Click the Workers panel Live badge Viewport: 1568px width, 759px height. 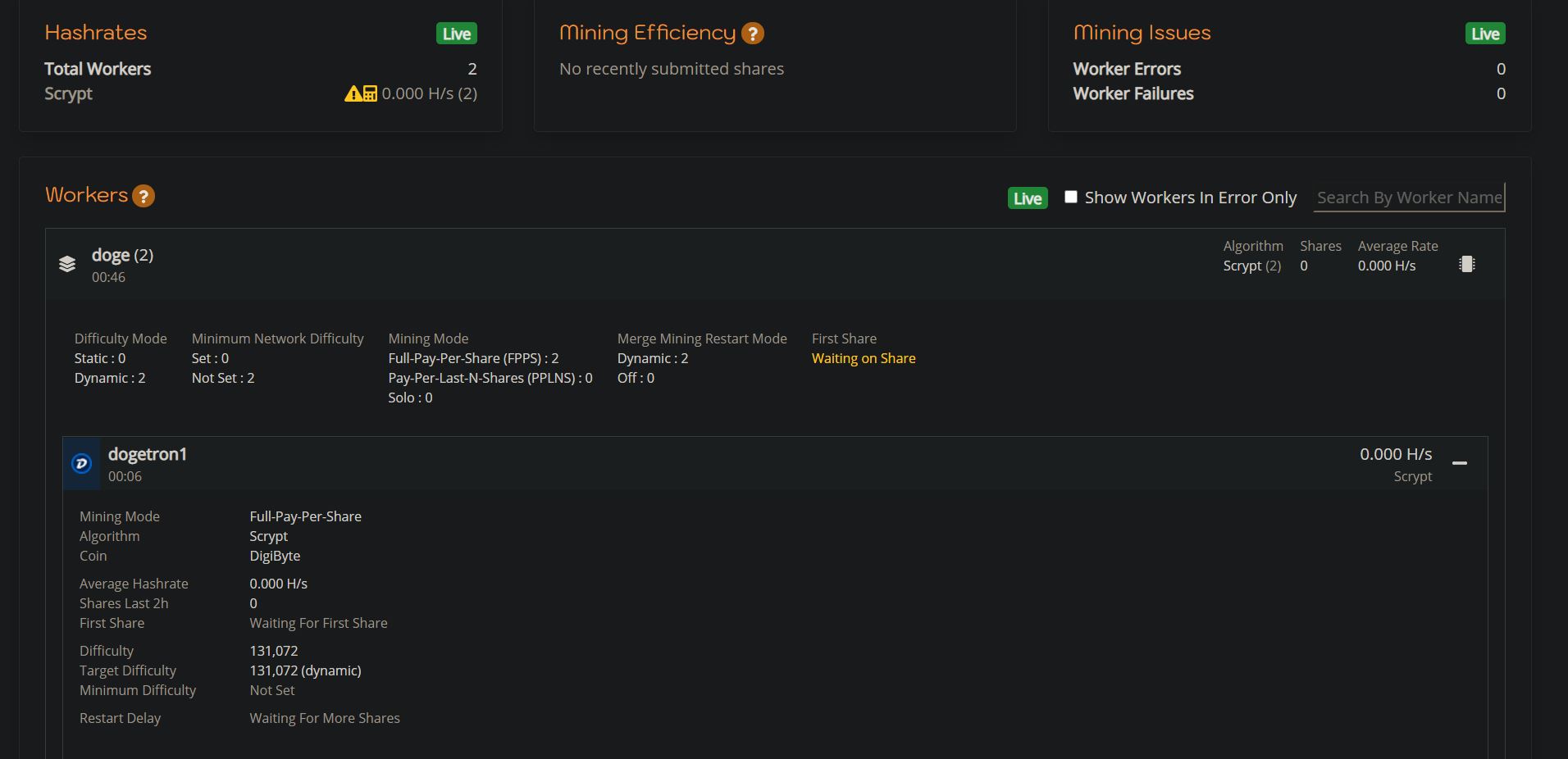[x=1028, y=198]
